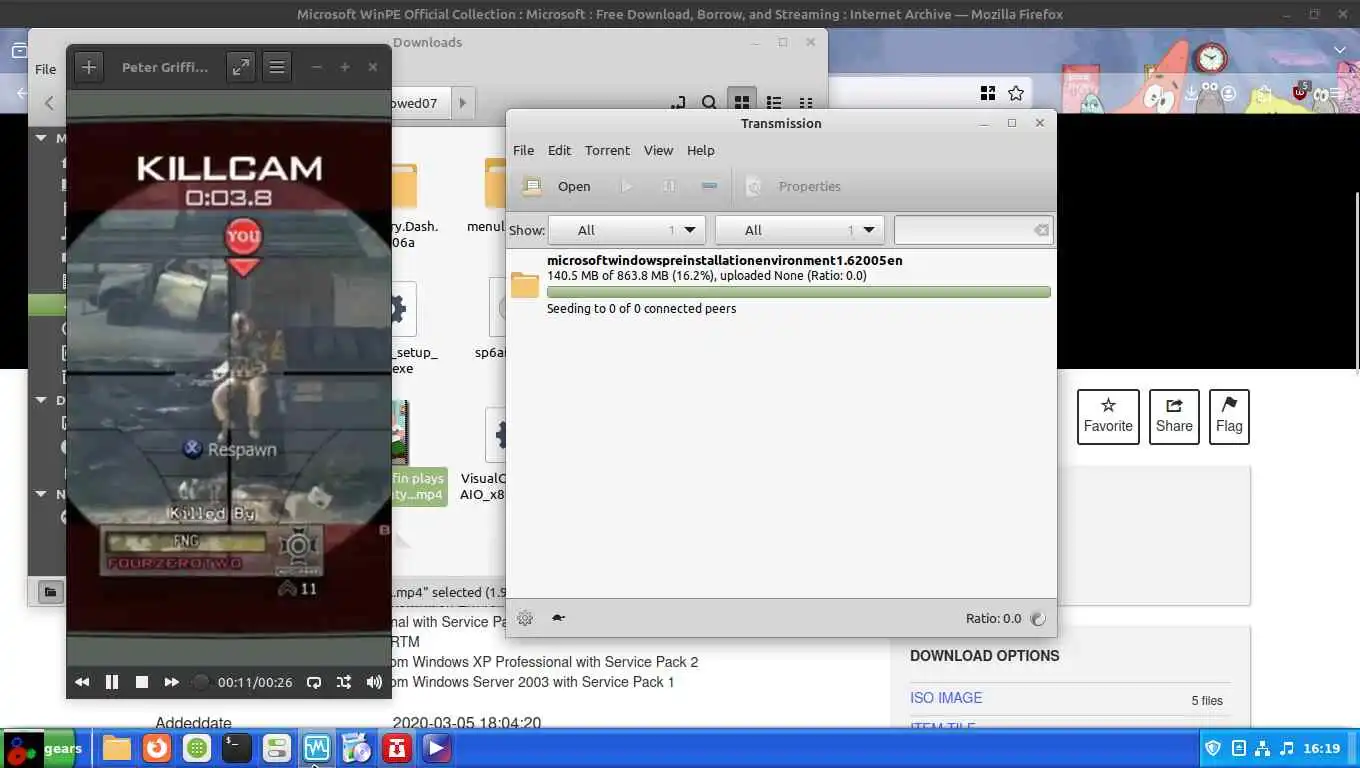Switch file manager to icon view
The height and width of the screenshot is (768, 1360).
(x=741, y=102)
